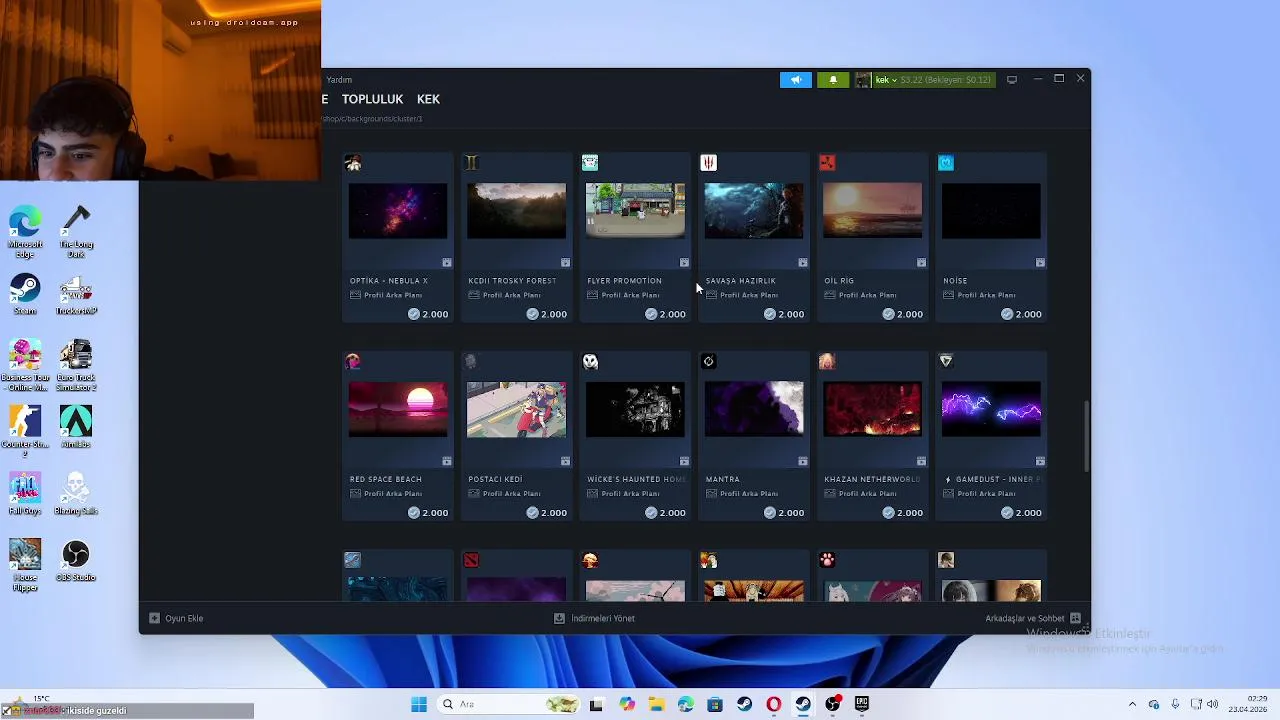Open Steam announcements megaphone button
The width and height of the screenshot is (1280, 720).
tap(796, 80)
